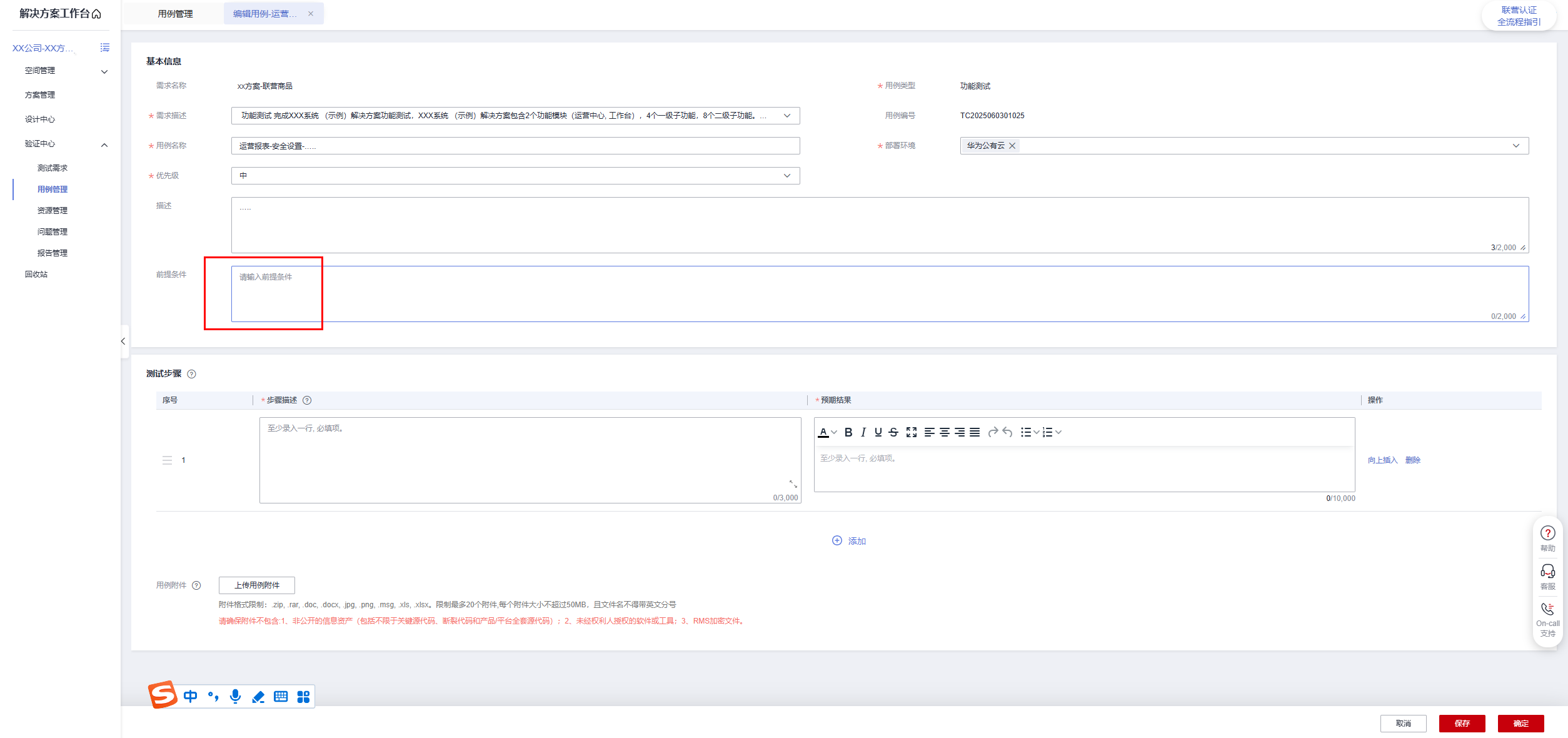
Task: Expand the 空间管理 menu
Action: coord(104,71)
